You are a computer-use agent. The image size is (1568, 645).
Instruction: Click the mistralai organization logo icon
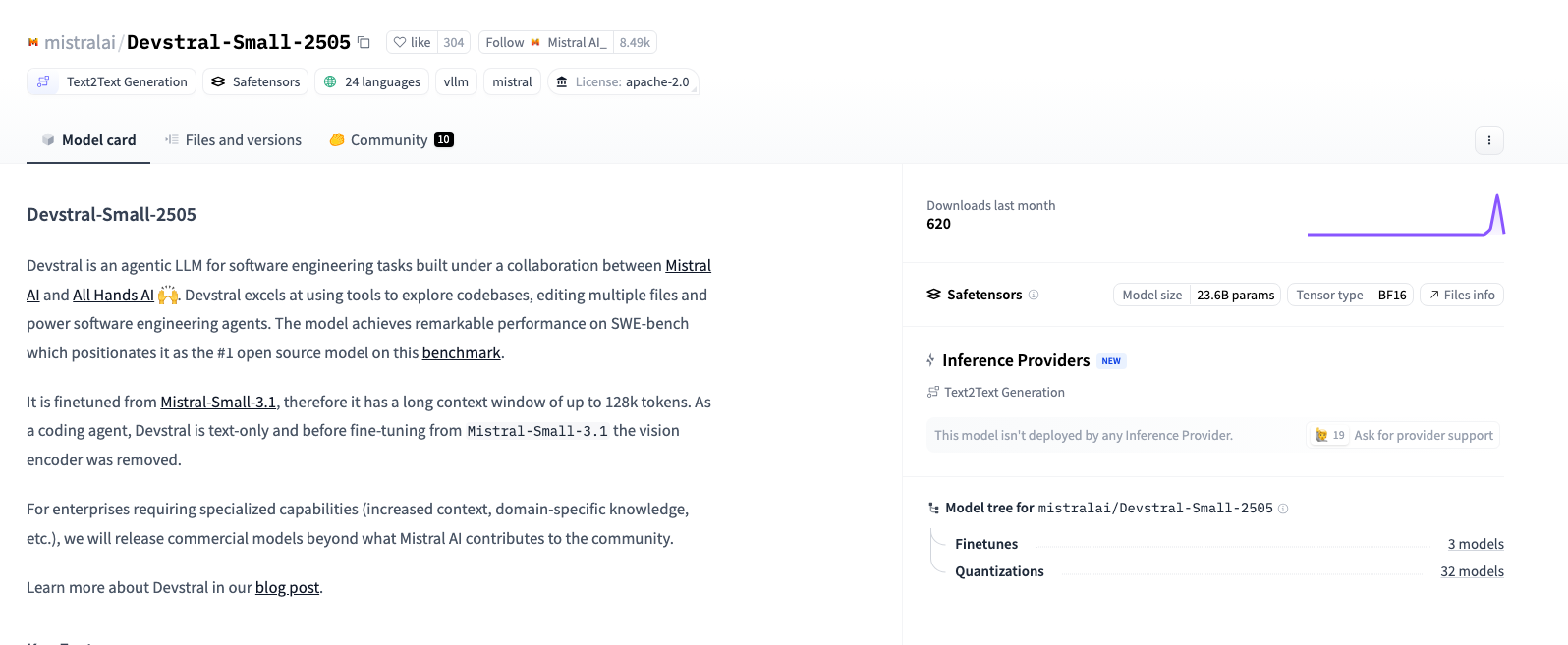click(x=33, y=42)
